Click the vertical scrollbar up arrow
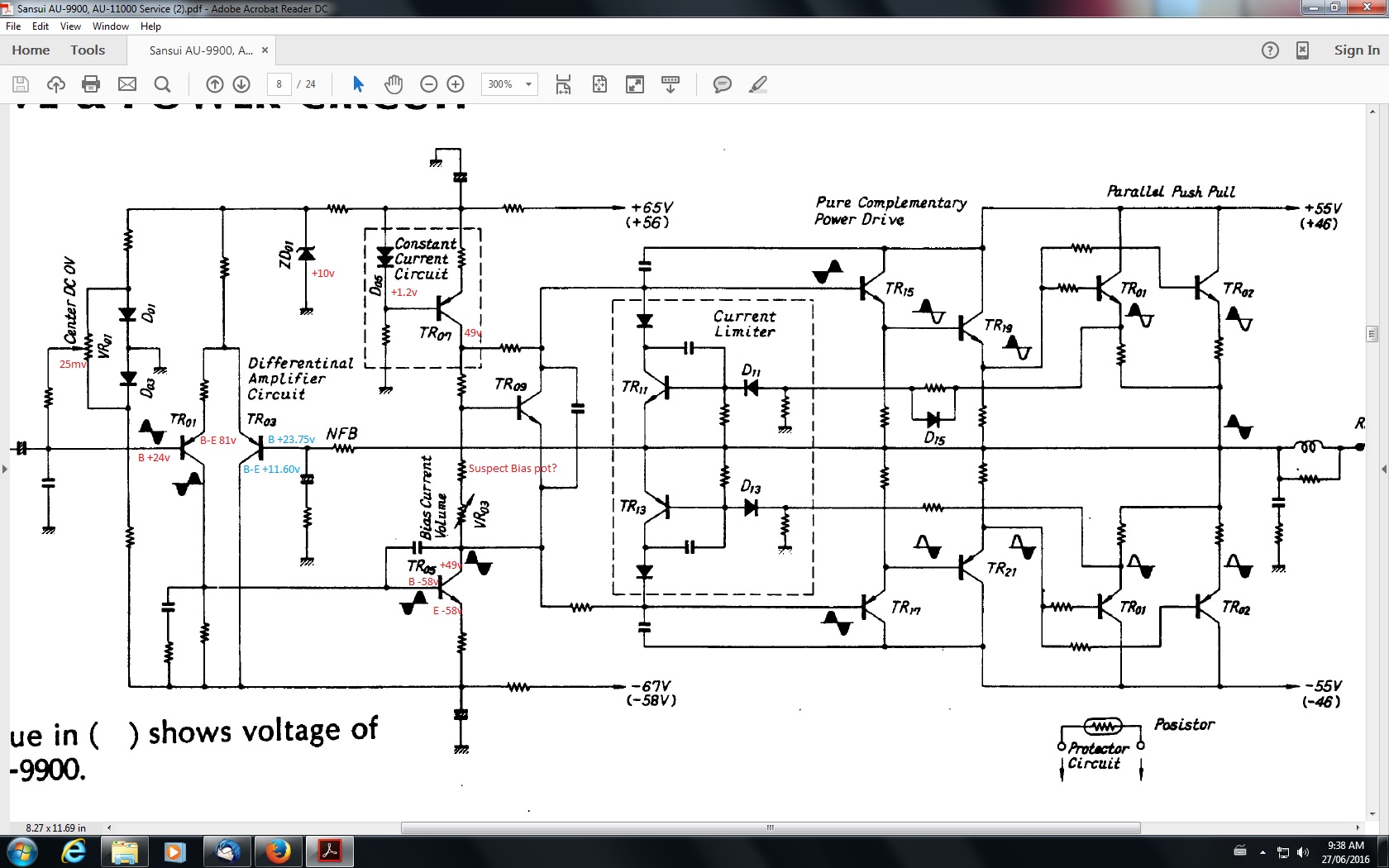 [x=1372, y=111]
